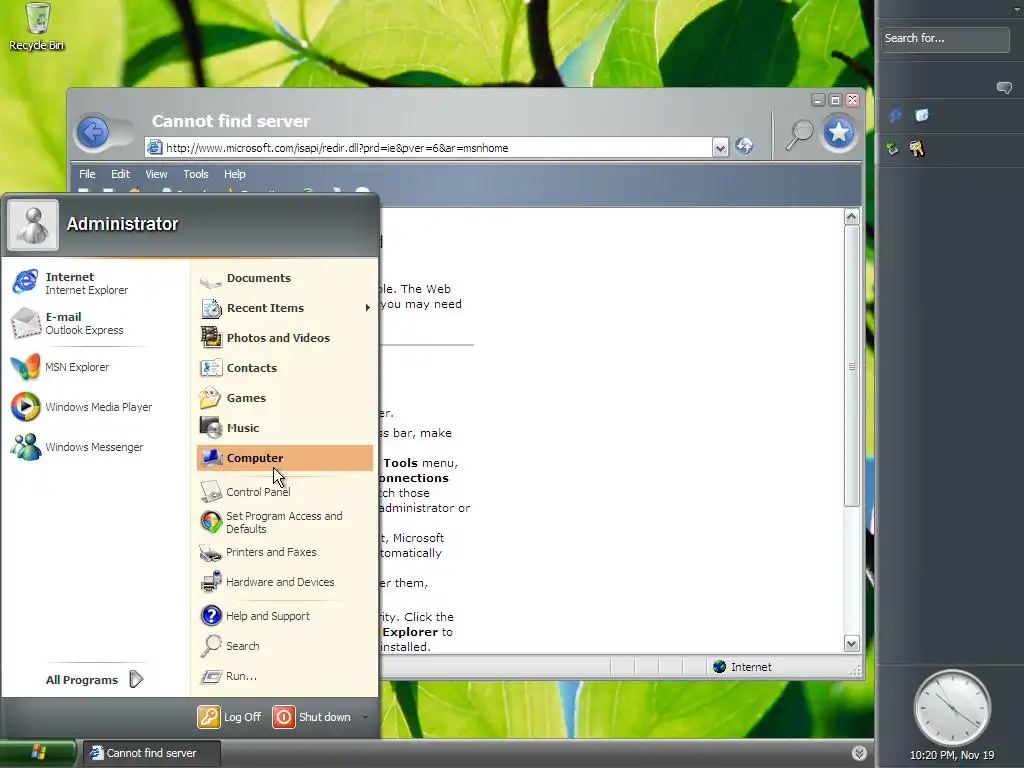Viewport: 1024px width, 768px height.
Task: Click the Log Off button
Action: tap(230, 717)
